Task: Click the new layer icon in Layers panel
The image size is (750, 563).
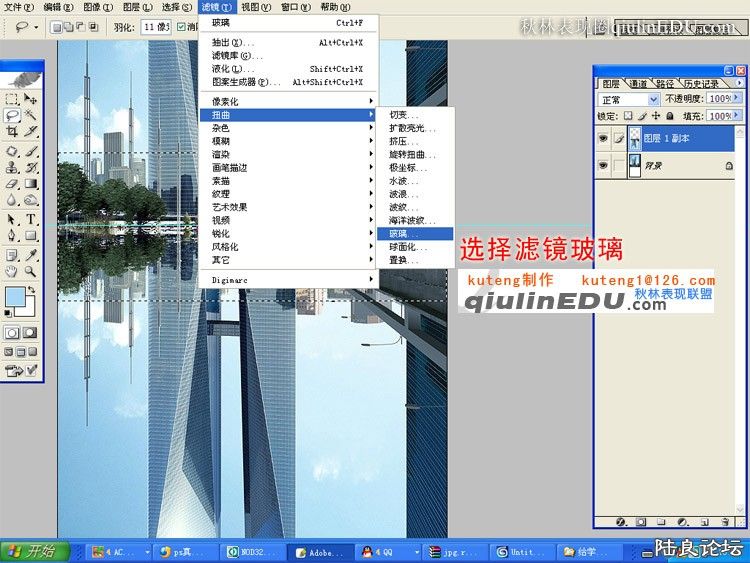Action: point(703,521)
